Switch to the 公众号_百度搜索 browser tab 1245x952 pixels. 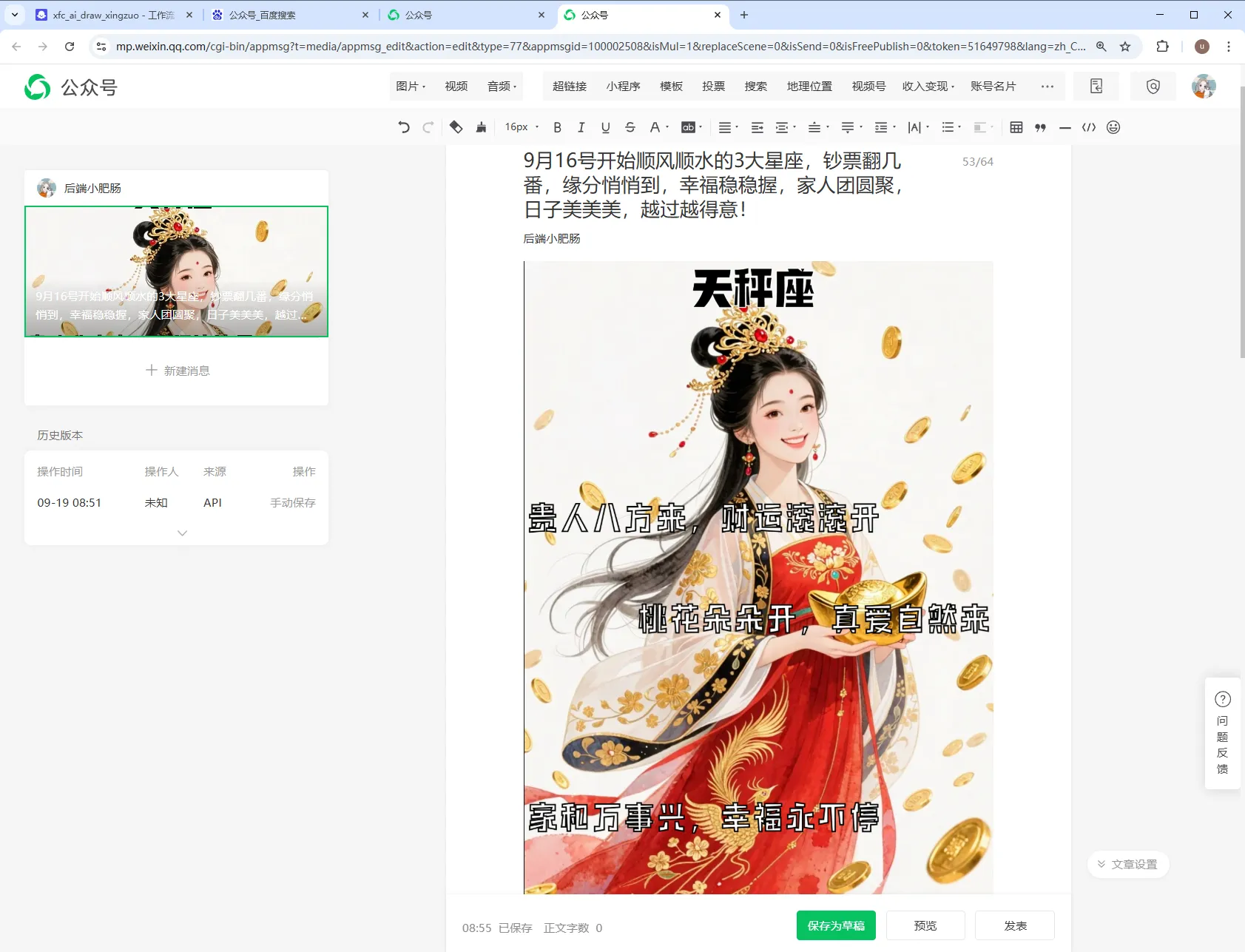pyautogui.click(x=290, y=15)
